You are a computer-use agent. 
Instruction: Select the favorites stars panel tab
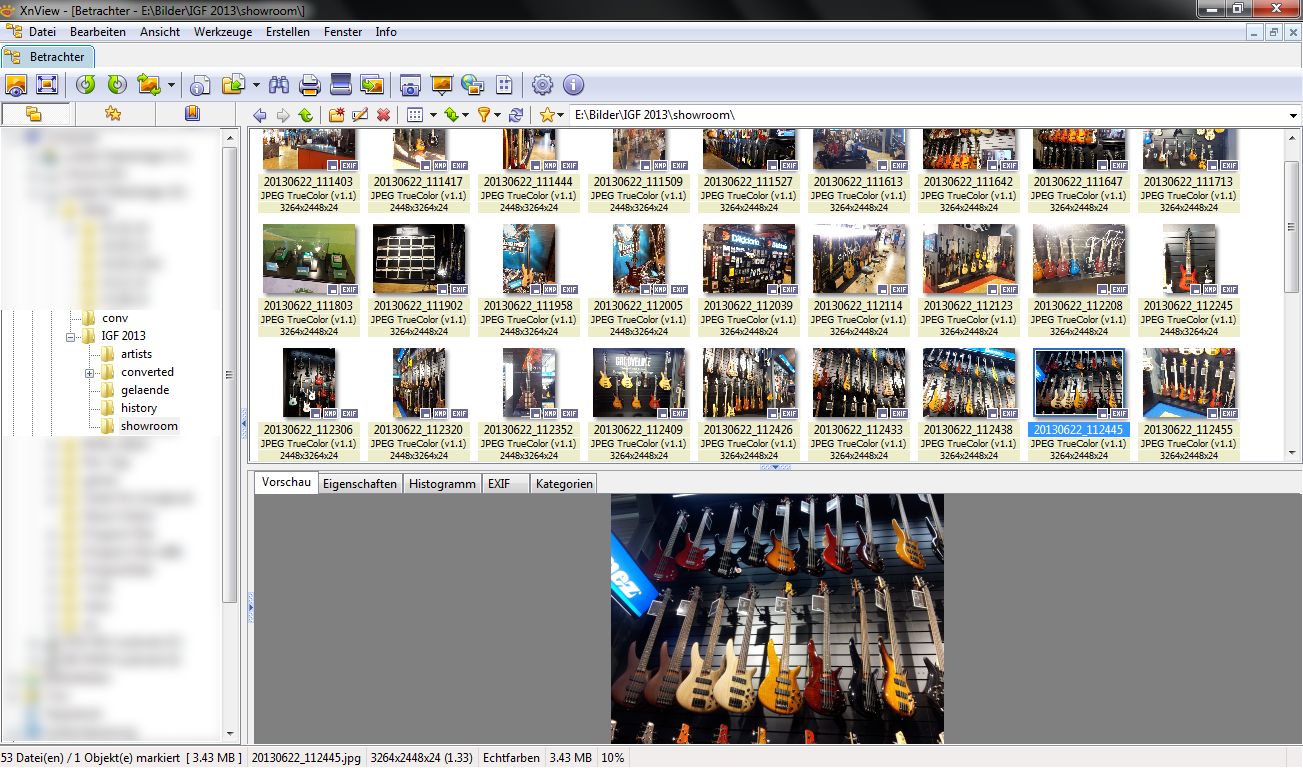click(x=113, y=114)
